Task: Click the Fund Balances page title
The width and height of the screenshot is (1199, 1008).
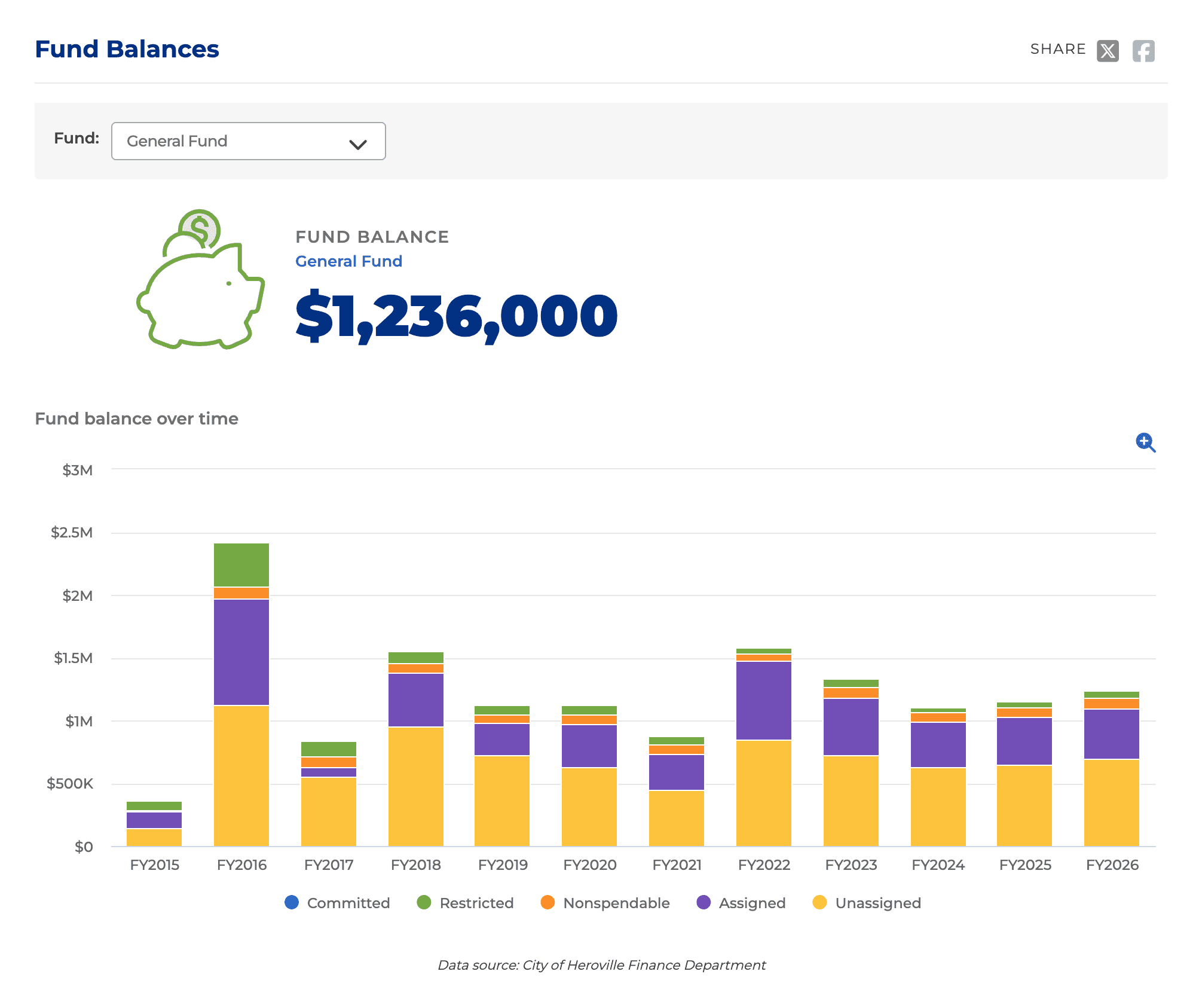Action: coord(127,49)
